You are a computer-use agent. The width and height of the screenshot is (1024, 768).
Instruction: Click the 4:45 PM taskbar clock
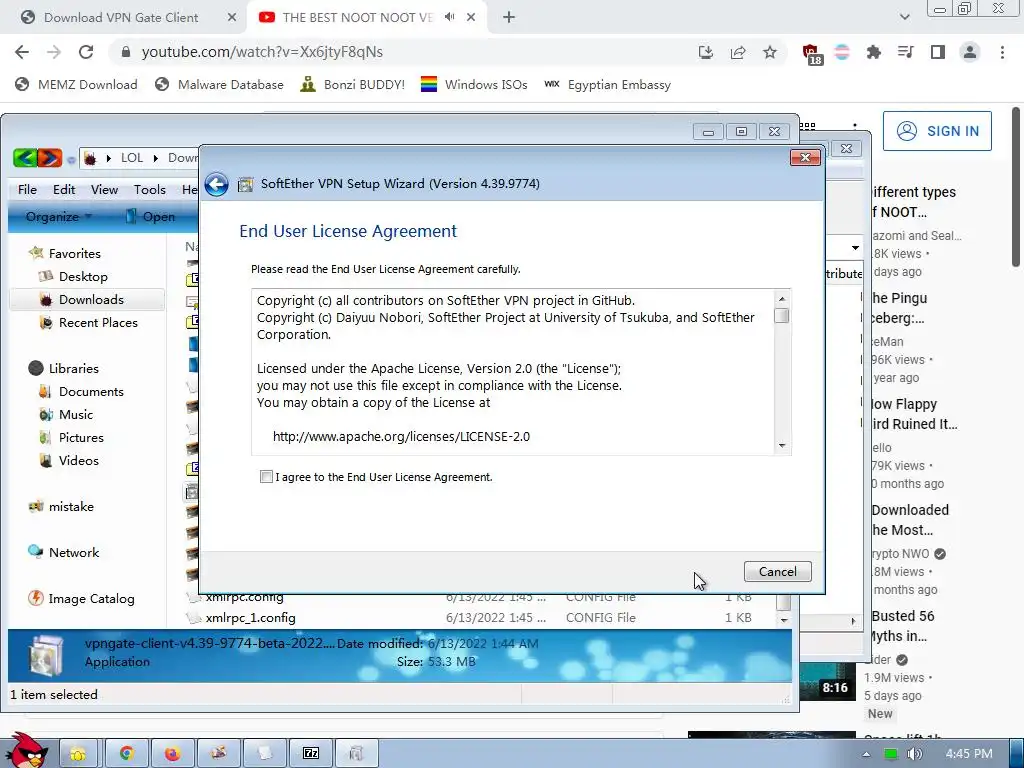tap(969, 754)
